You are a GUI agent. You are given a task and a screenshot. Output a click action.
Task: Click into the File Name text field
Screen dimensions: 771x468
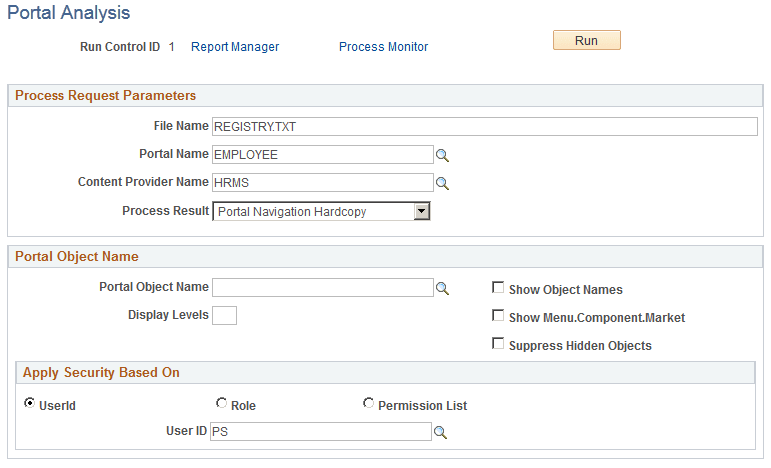(x=485, y=126)
